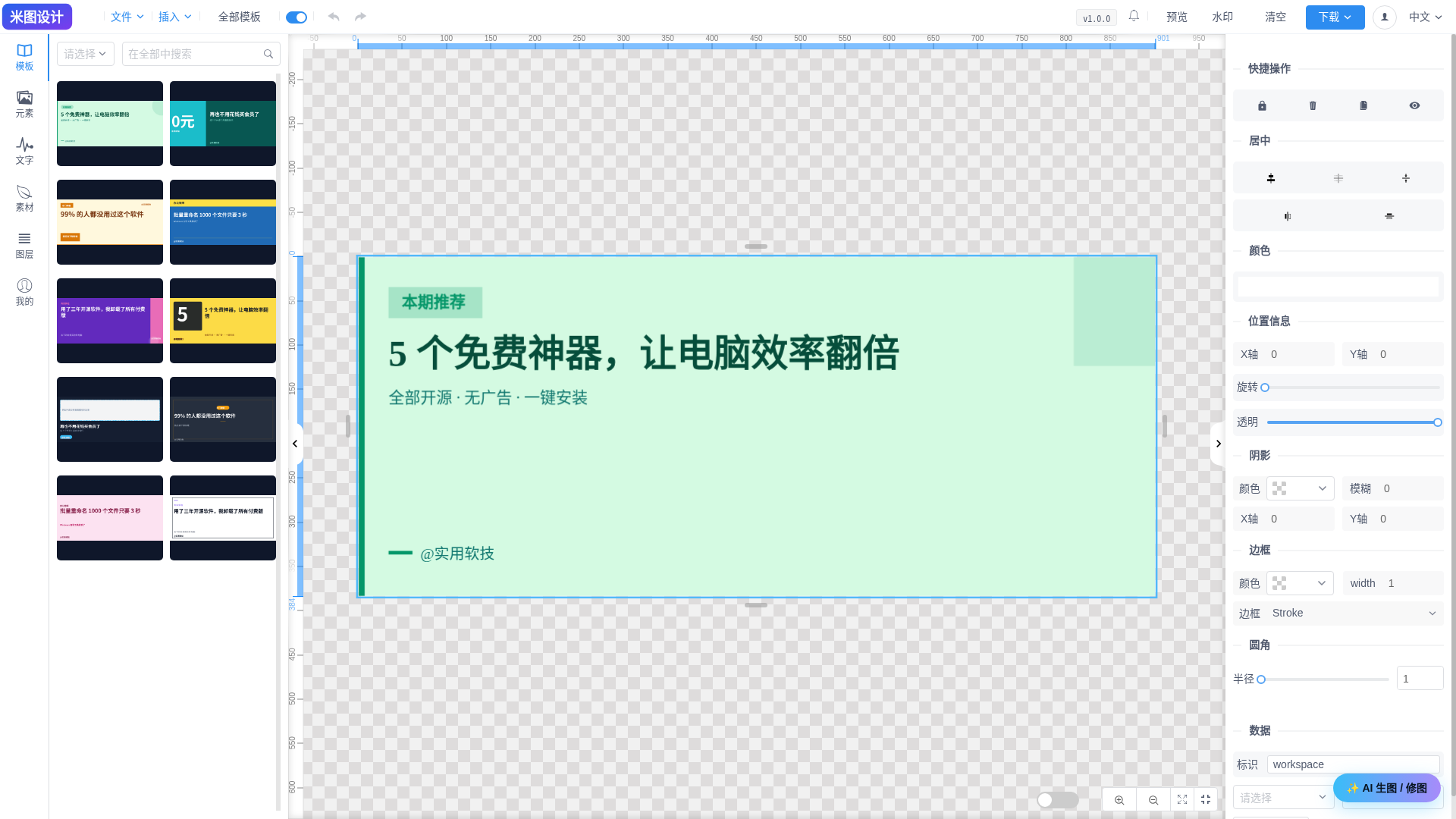This screenshot has width=1456, height=819.
Task: Click the search magnifier icon
Action: pyautogui.click(x=268, y=54)
